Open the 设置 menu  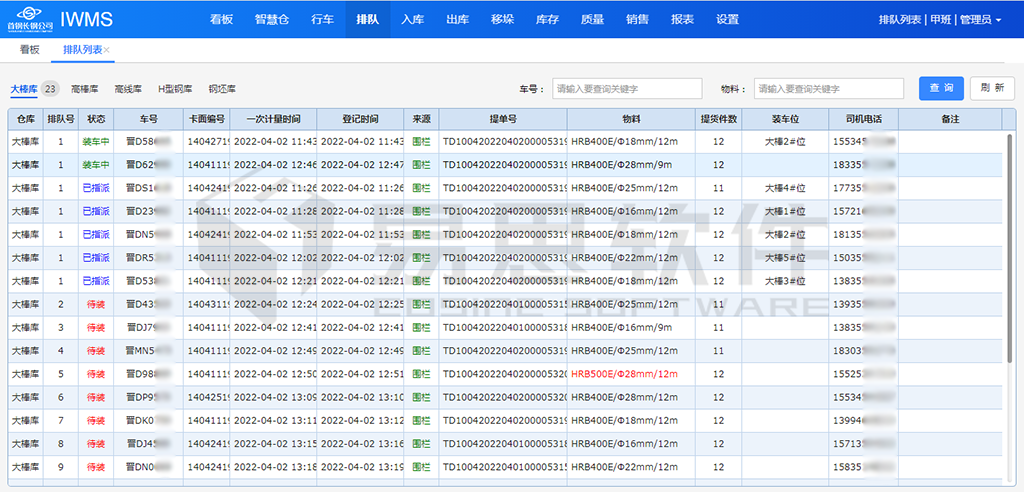point(727,20)
